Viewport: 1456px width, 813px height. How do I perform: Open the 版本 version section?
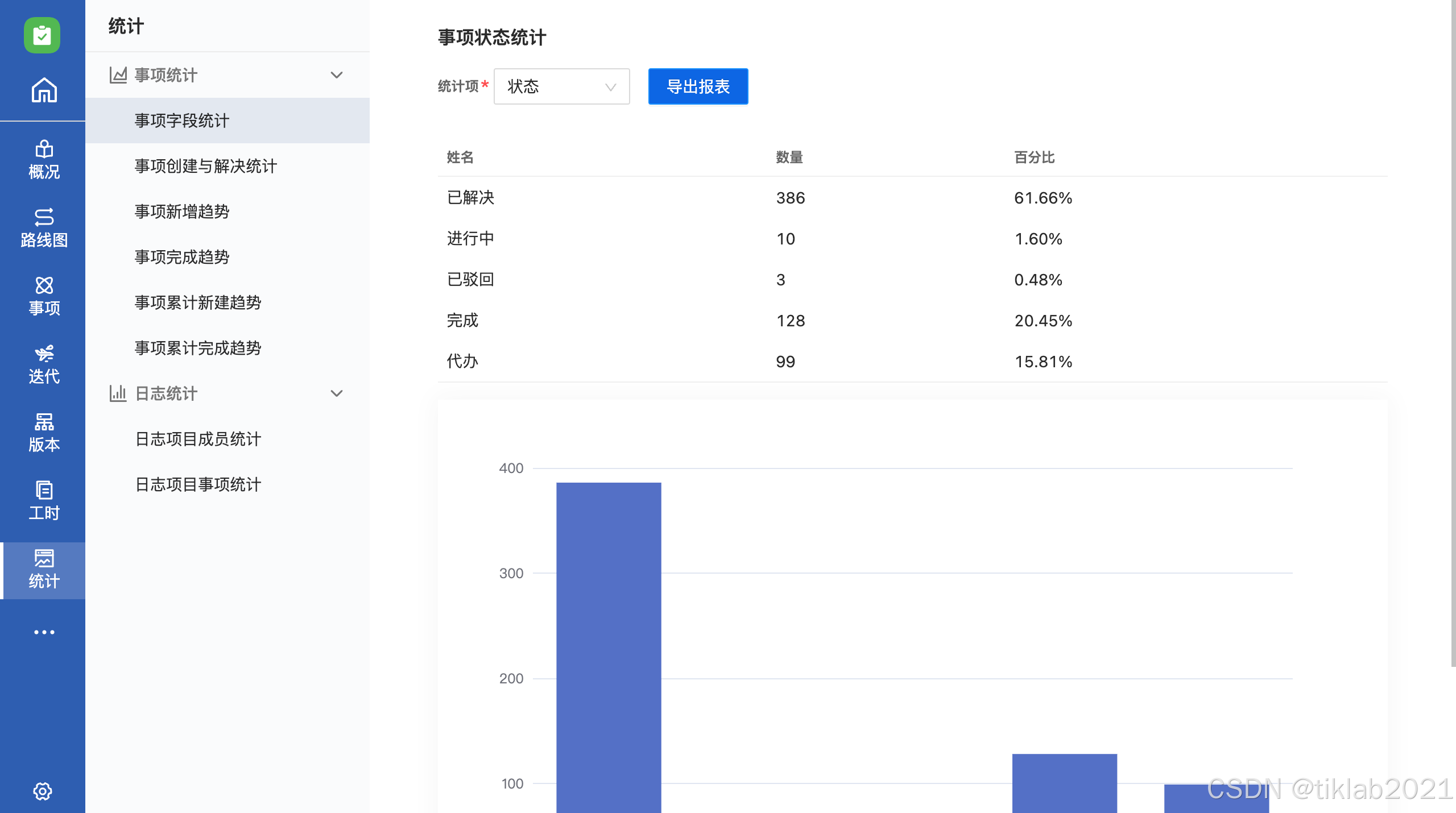pyautogui.click(x=44, y=433)
